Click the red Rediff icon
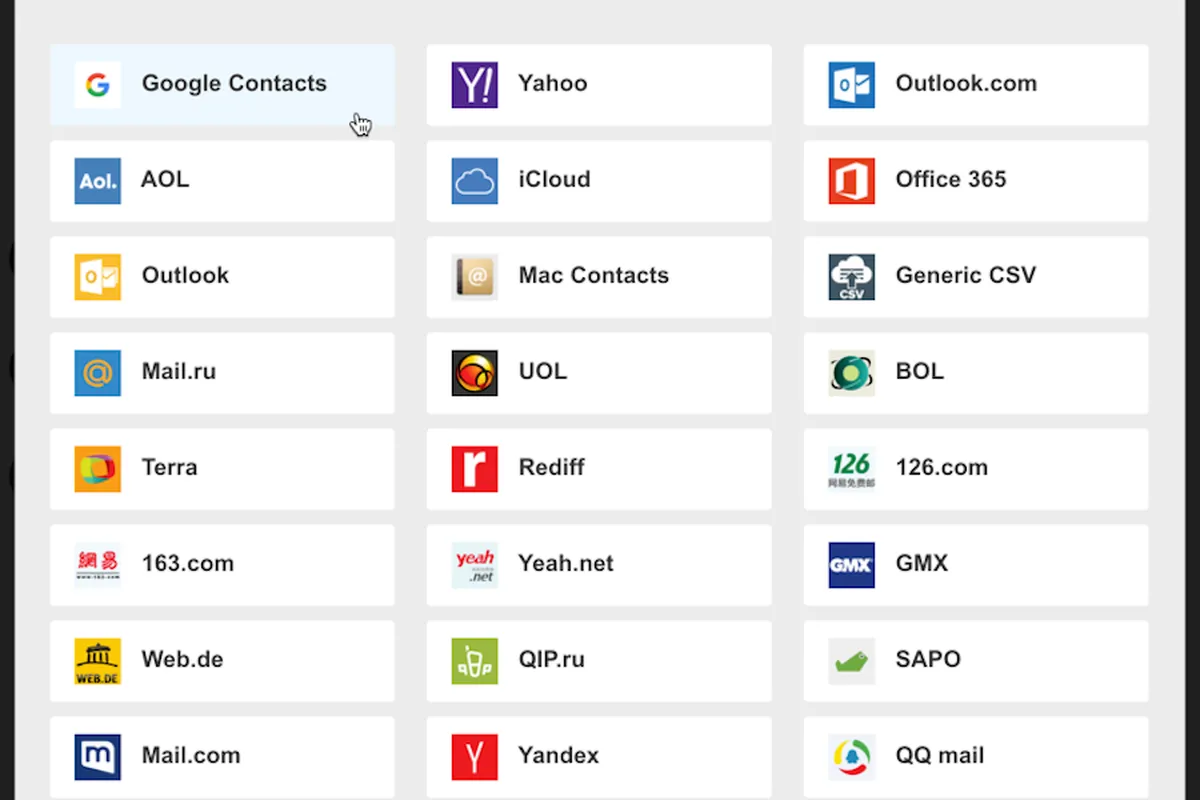This screenshot has height=800, width=1200. pos(474,469)
